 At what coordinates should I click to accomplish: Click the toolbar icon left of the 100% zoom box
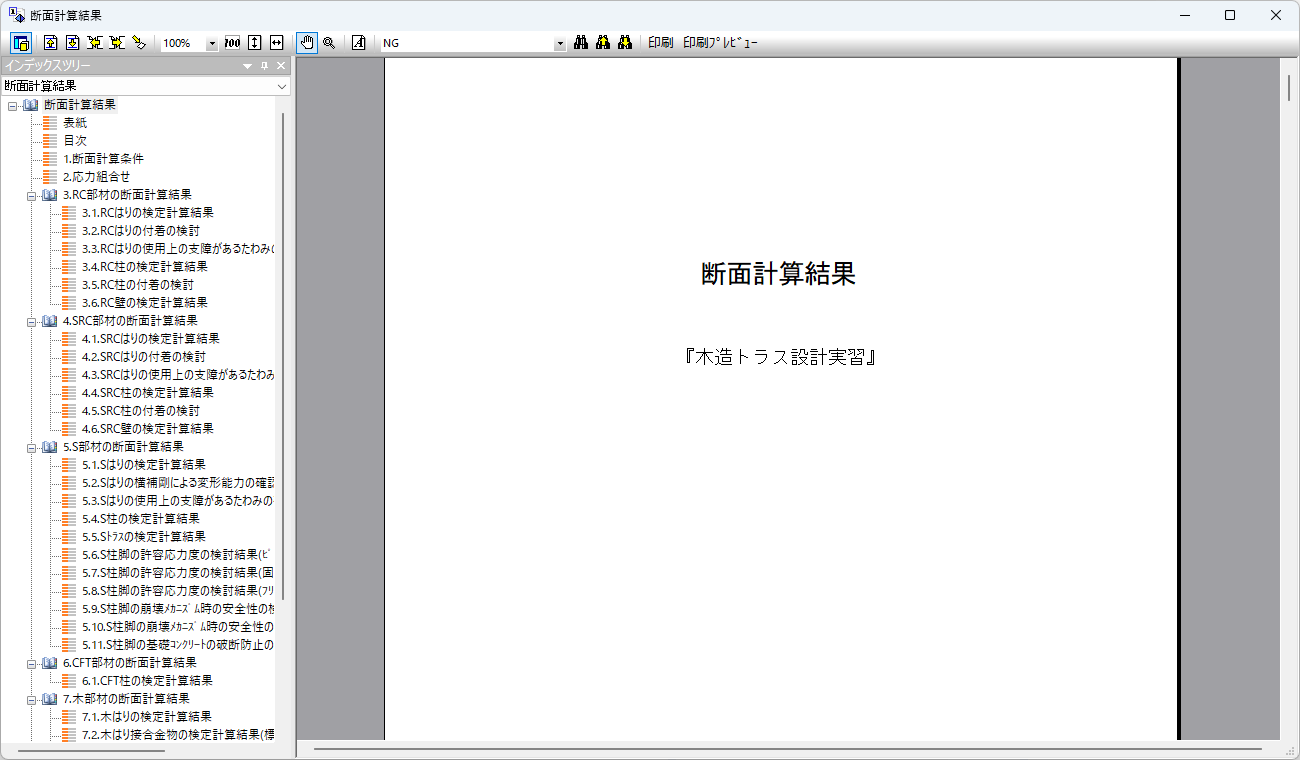[139, 43]
